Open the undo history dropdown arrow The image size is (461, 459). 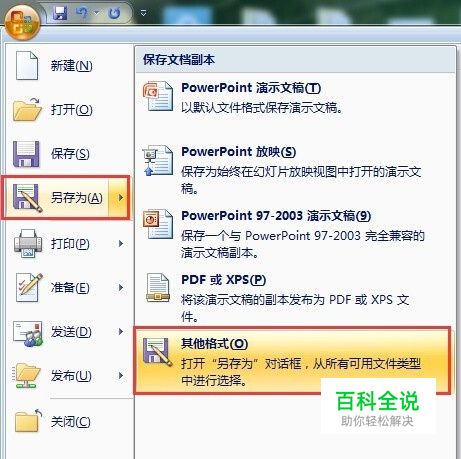[x=96, y=13]
